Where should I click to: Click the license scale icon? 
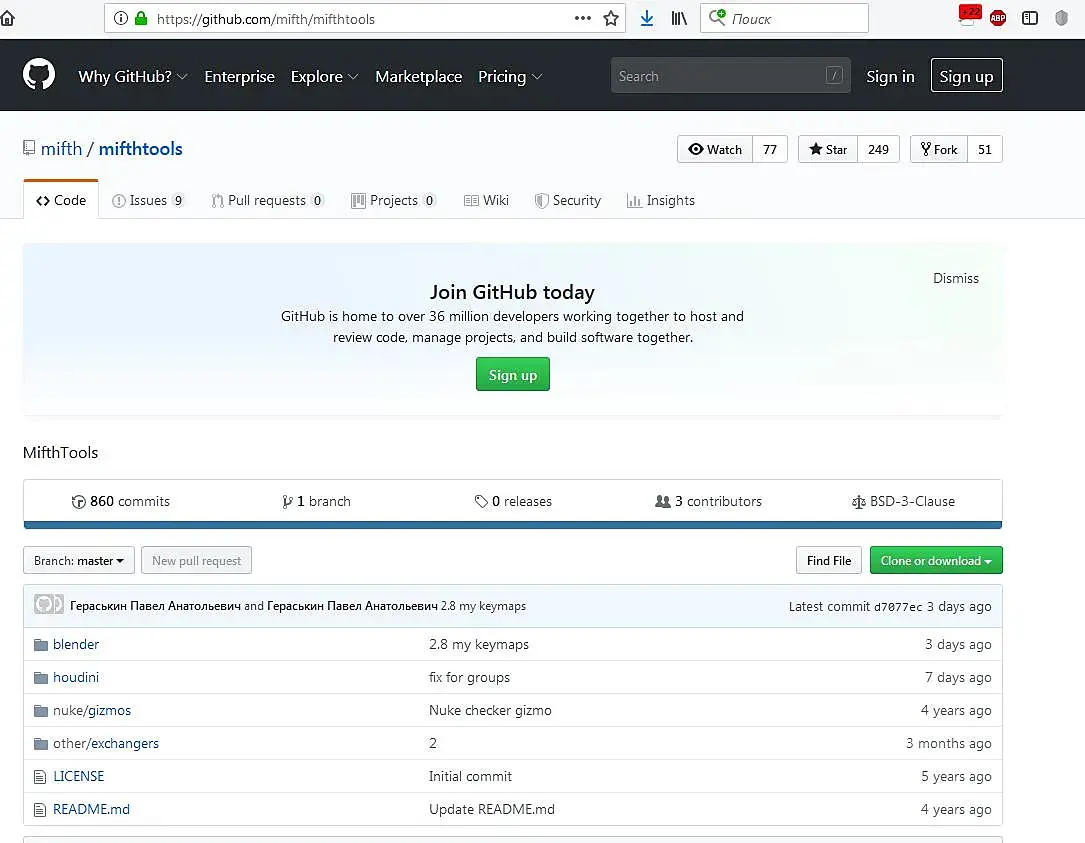tap(858, 502)
